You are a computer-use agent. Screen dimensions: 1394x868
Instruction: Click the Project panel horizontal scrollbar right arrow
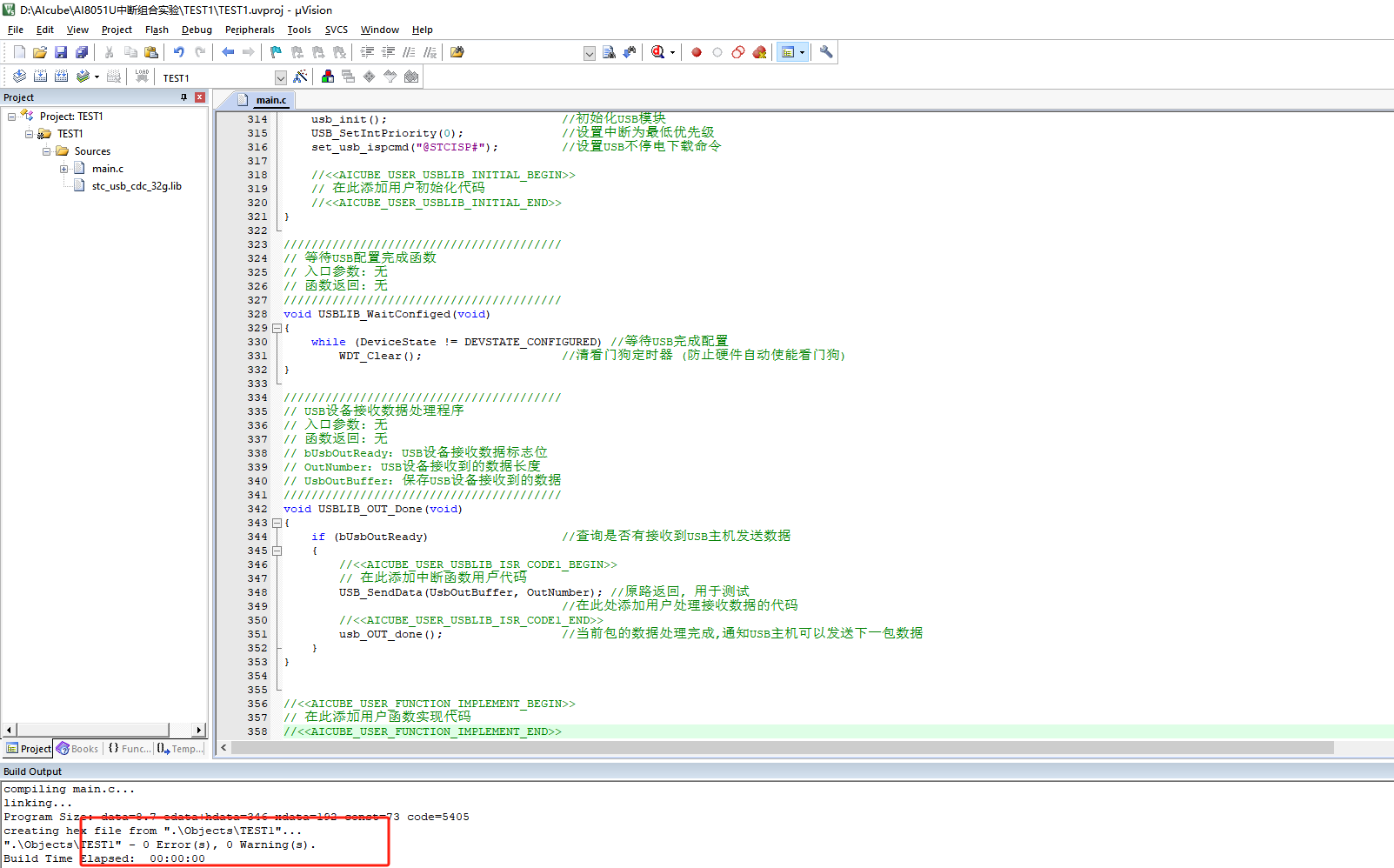tap(199, 730)
